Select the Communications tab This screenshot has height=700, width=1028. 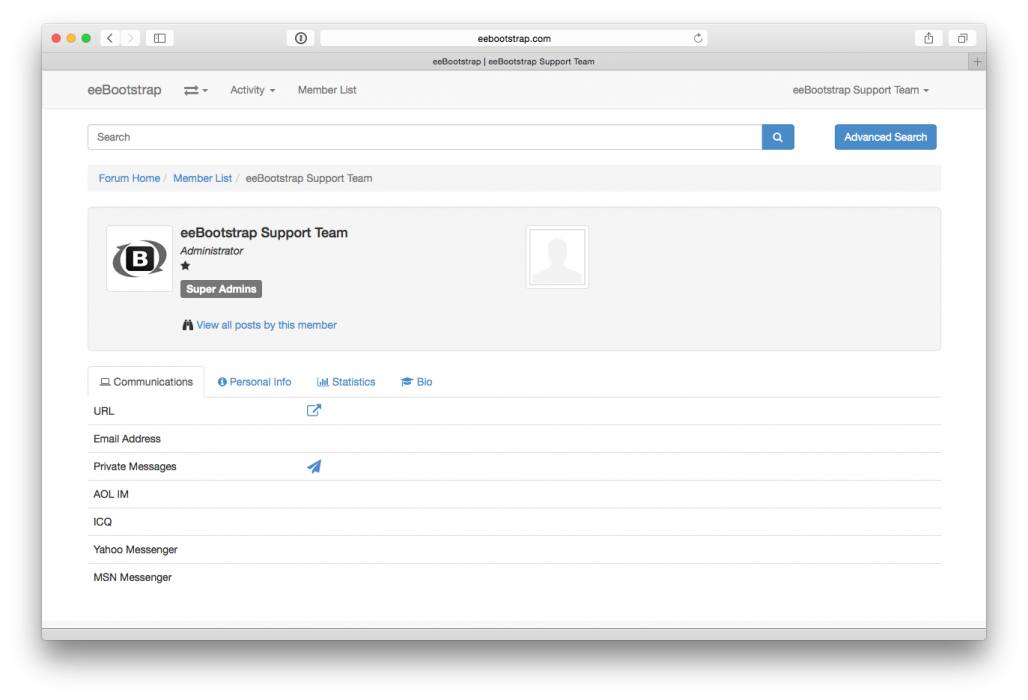[146, 381]
